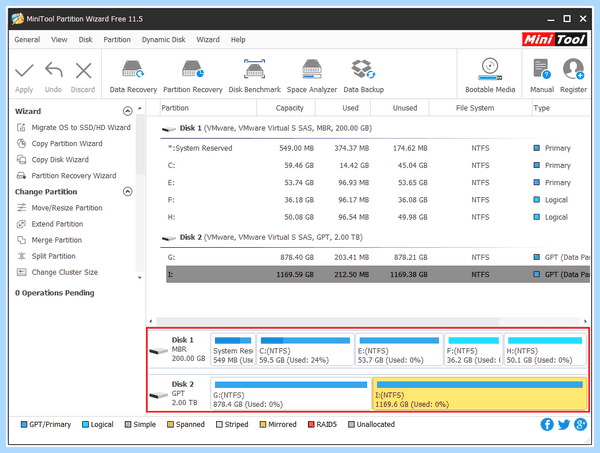Click the Bootable Media icon
This screenshot has height=453, width=600.
[490, 69]
